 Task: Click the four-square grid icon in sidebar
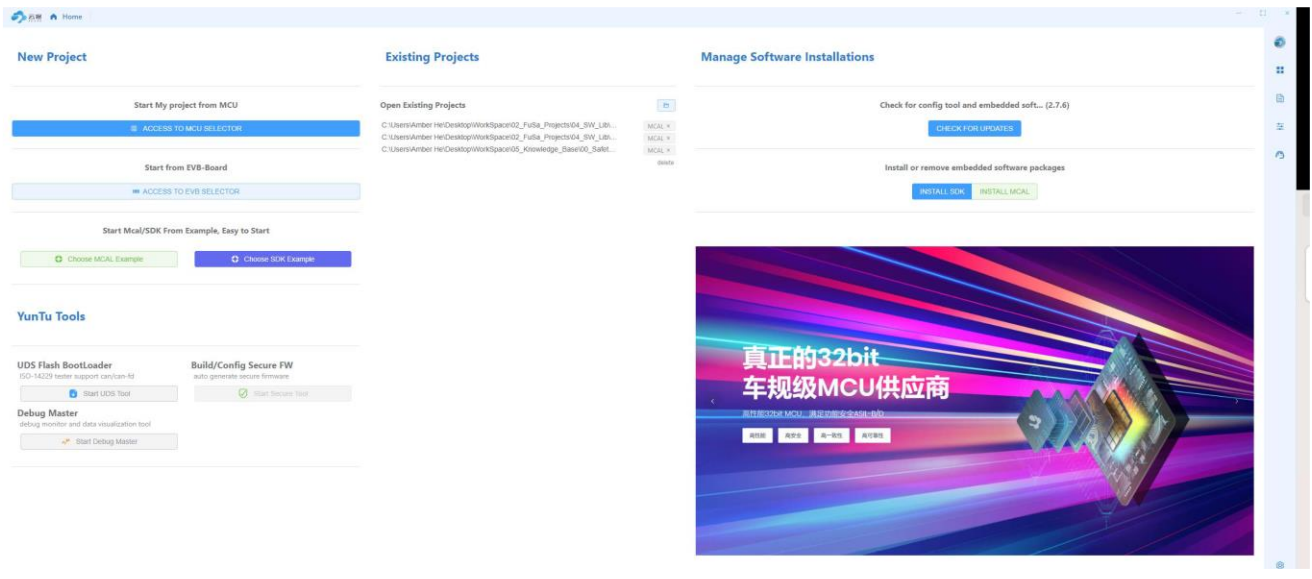pyautogui.click(x=1279, y=70)
